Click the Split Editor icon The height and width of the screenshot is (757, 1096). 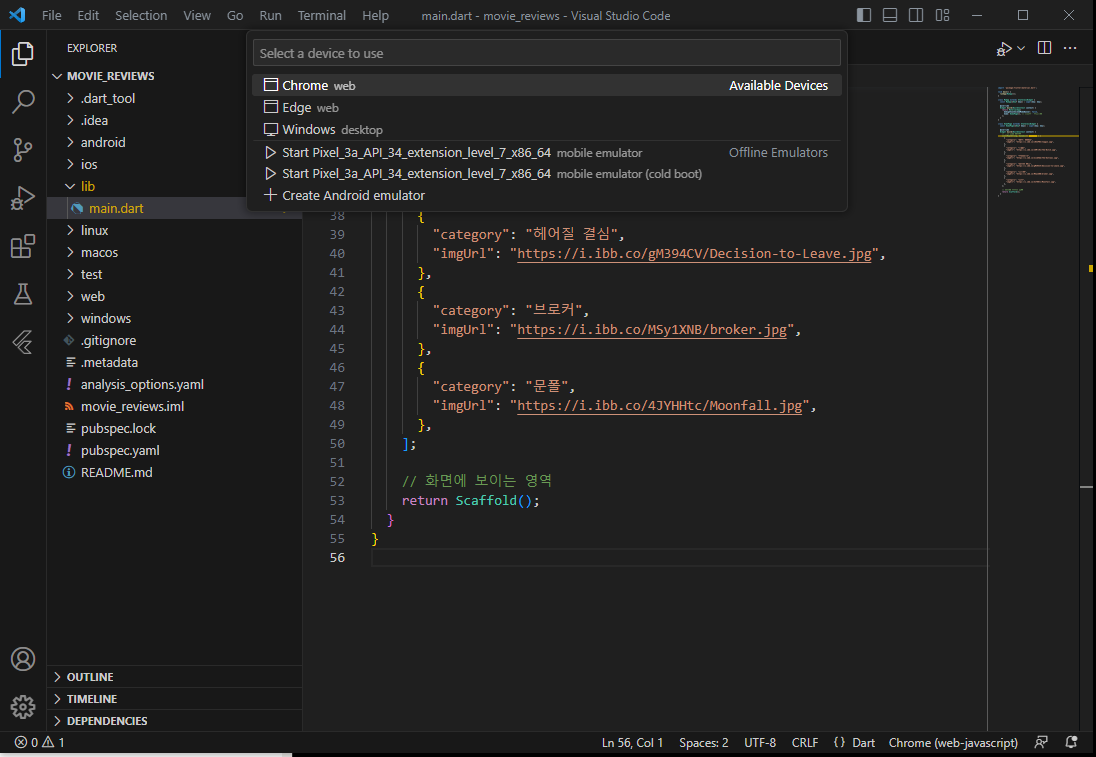pos(1044,48)
